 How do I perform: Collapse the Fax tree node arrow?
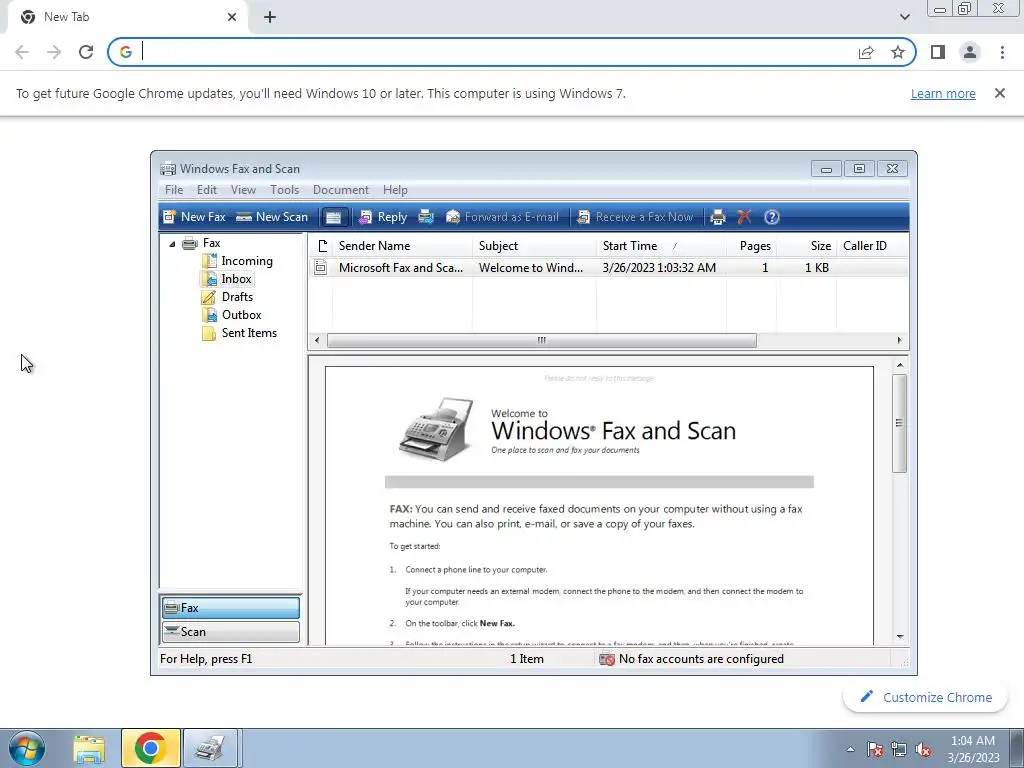pyautogui.click(x=172, y=244)
